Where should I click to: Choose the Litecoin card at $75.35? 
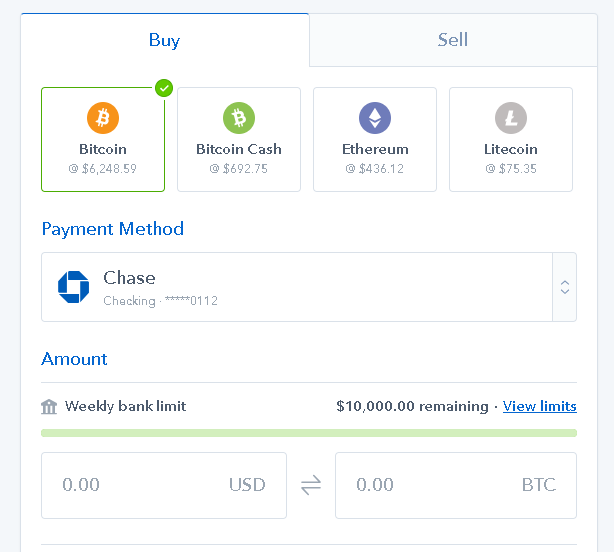[511, 139]
